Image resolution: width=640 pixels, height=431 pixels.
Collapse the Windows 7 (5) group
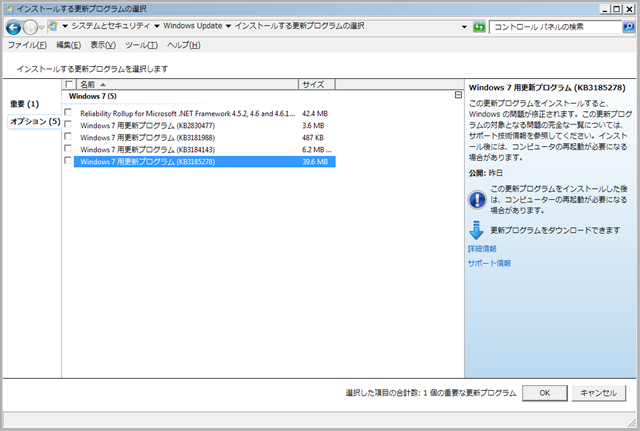click(x=458, y=95)
